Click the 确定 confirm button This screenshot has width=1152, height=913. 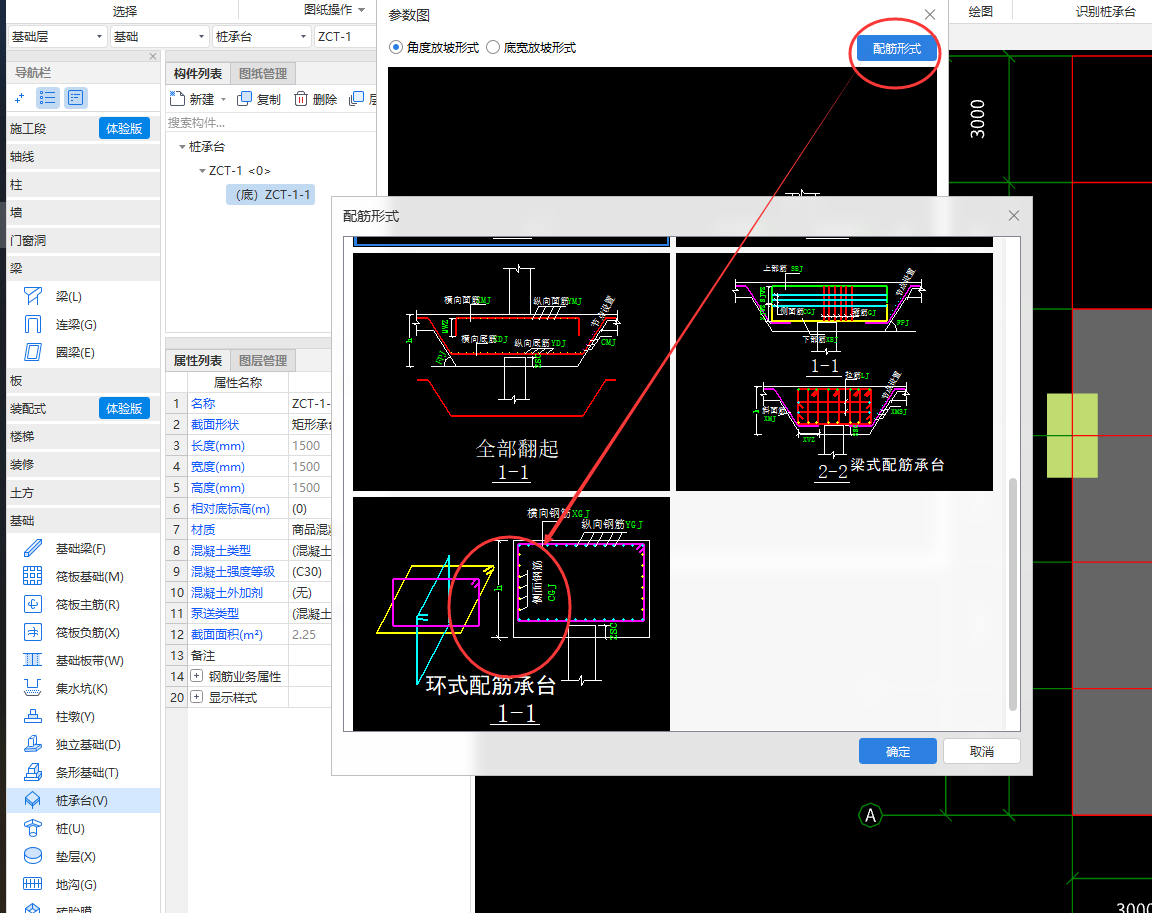pos(898,751)
